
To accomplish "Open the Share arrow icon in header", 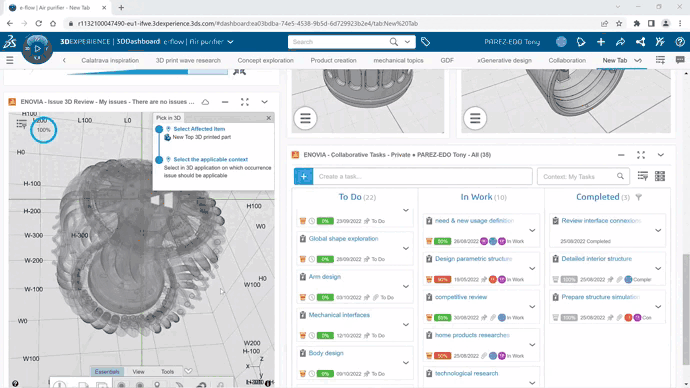I will click(620, 42).
